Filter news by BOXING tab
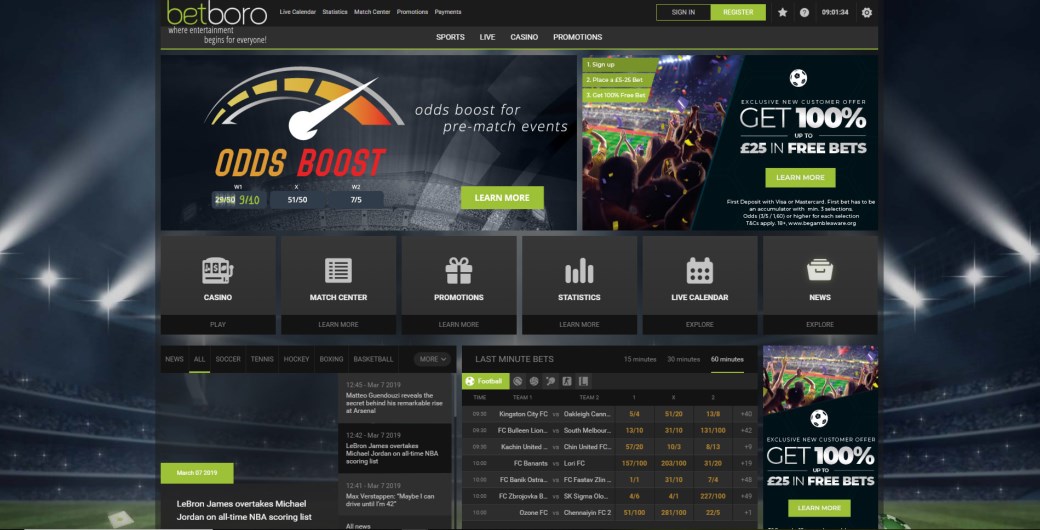The image size is (1040, 530). pos(331,359)
